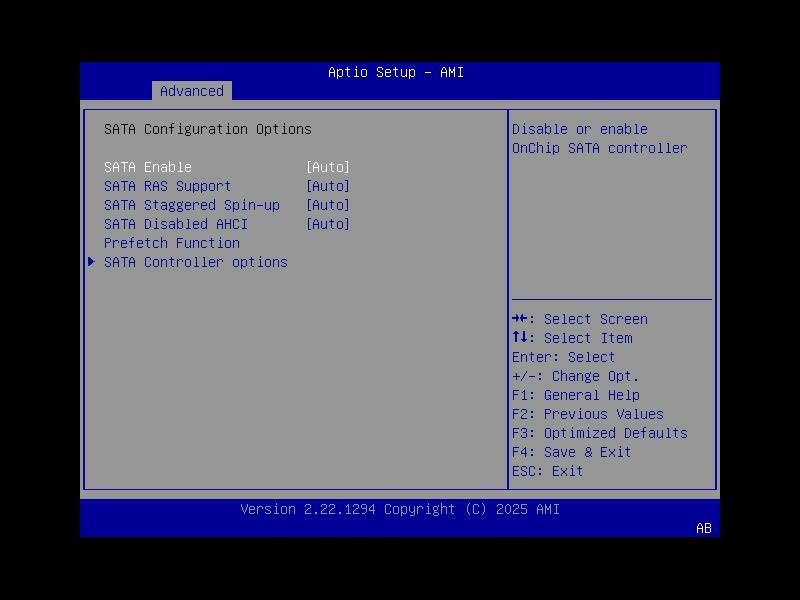800x600 pixels.
Task: Open the Advanced tab
Action: coord(192,91)
